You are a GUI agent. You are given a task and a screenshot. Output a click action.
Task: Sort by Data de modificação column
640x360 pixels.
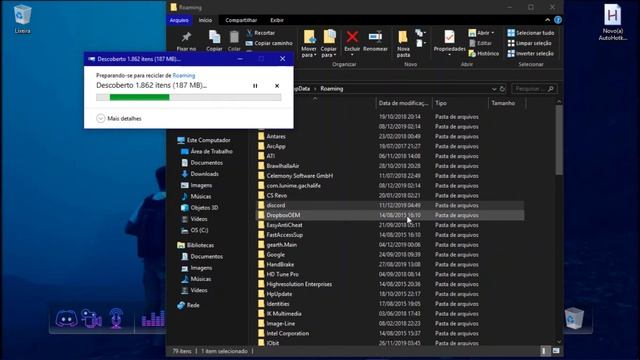click(x=404, y=103)
